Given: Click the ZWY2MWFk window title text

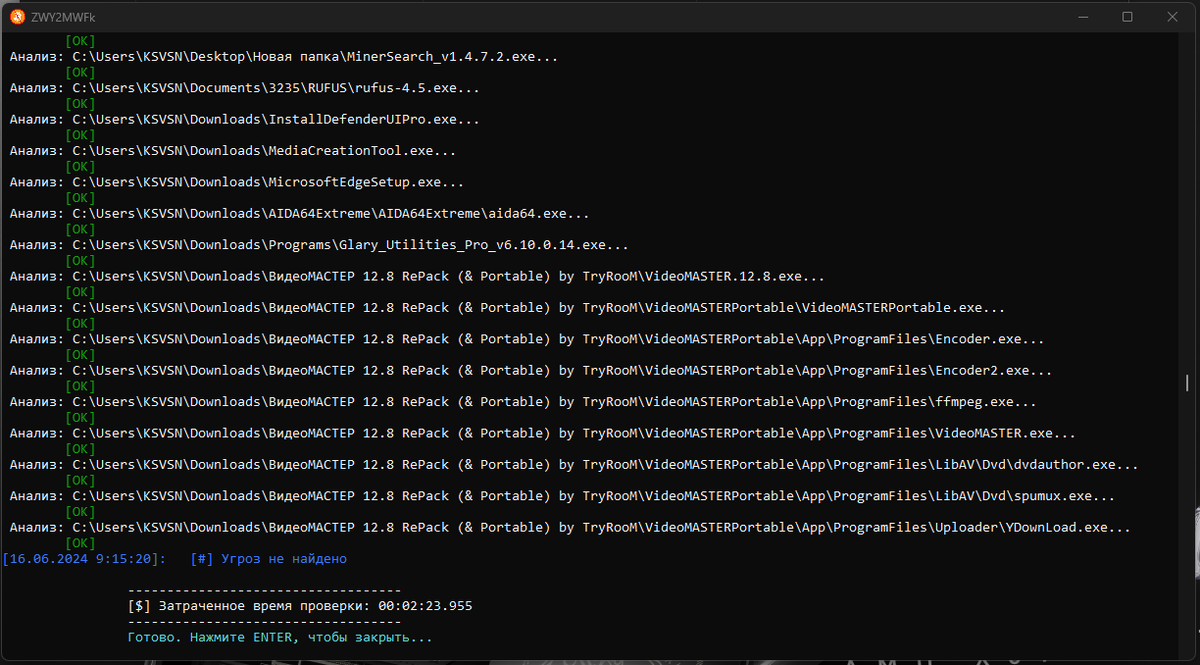Looking at the screenshot, I should pos(64,16).
